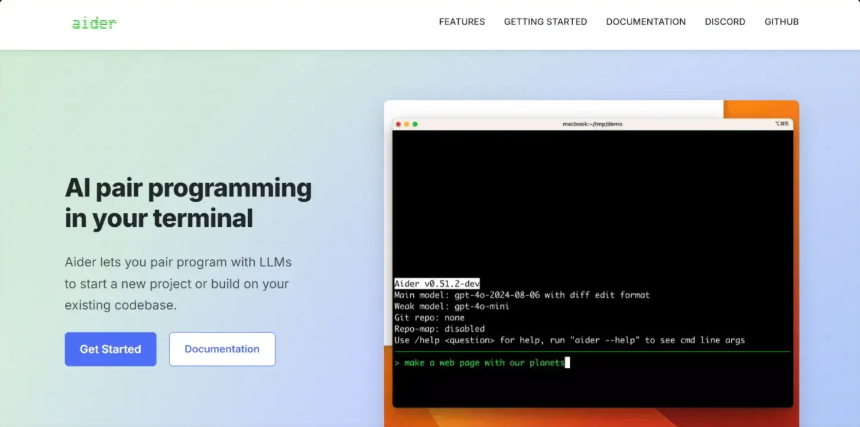Image resolution: width=860 pixels, height=427 pixels.
Task: Open Documentation from the top navigation
Action: (x=645, y=22)
